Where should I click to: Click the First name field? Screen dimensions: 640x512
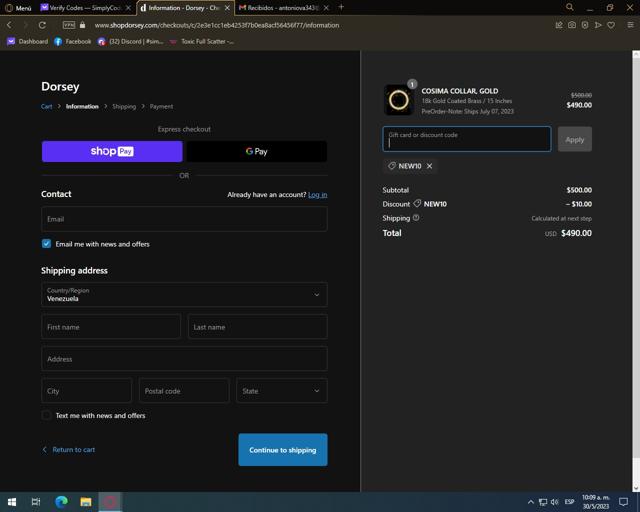tap(111, 327)
